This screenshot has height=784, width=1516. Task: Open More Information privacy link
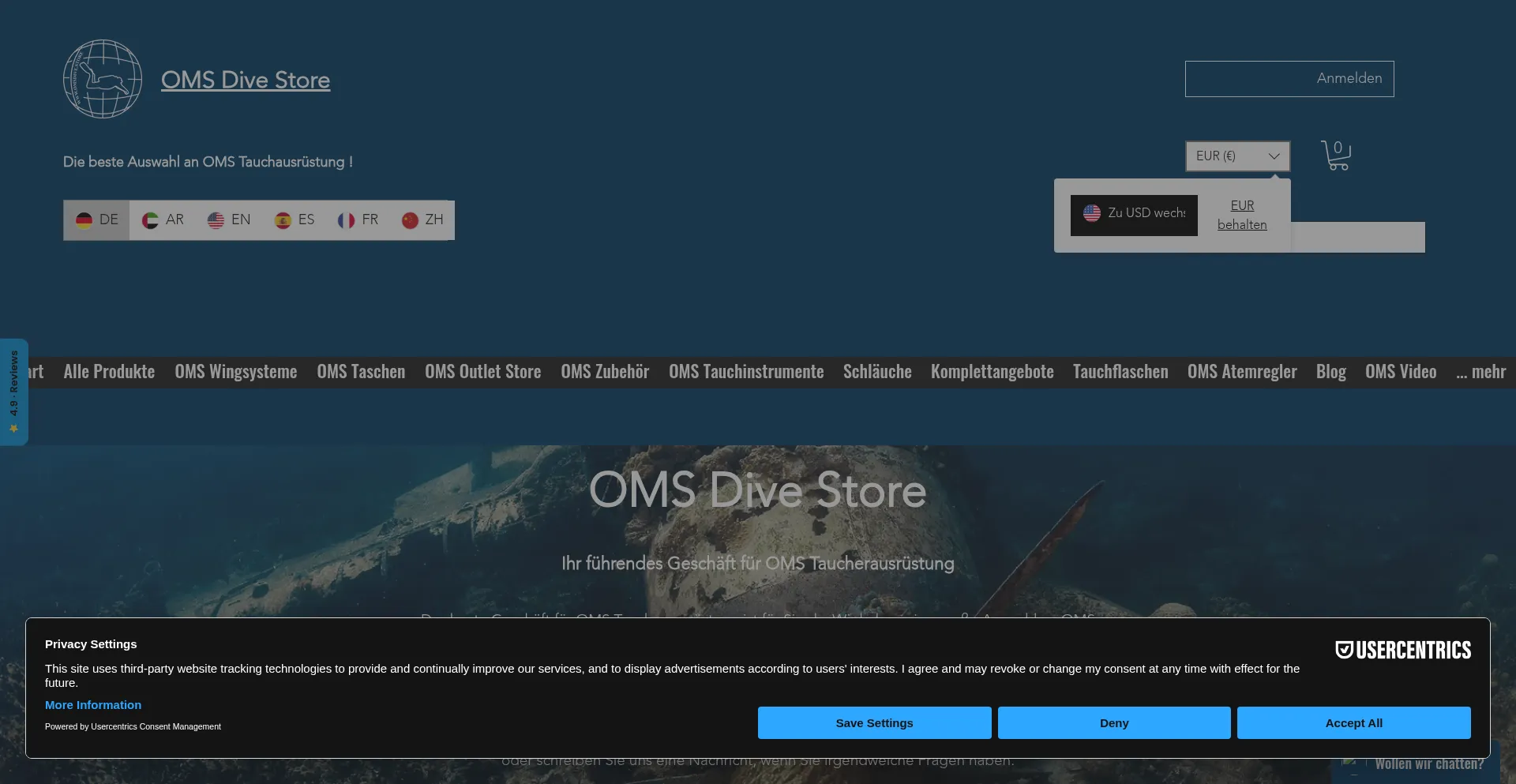click(x=93, y=704)
